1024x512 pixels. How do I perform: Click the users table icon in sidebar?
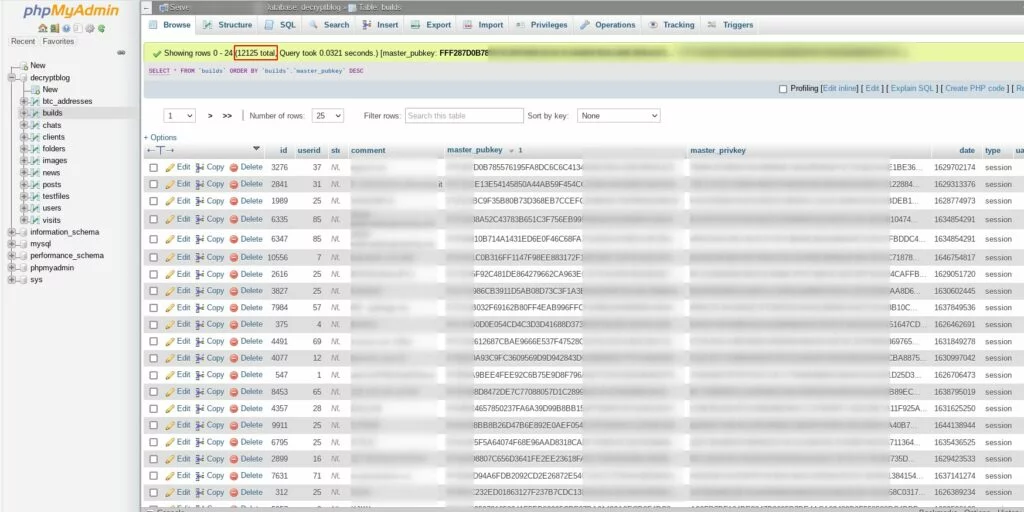34,208
